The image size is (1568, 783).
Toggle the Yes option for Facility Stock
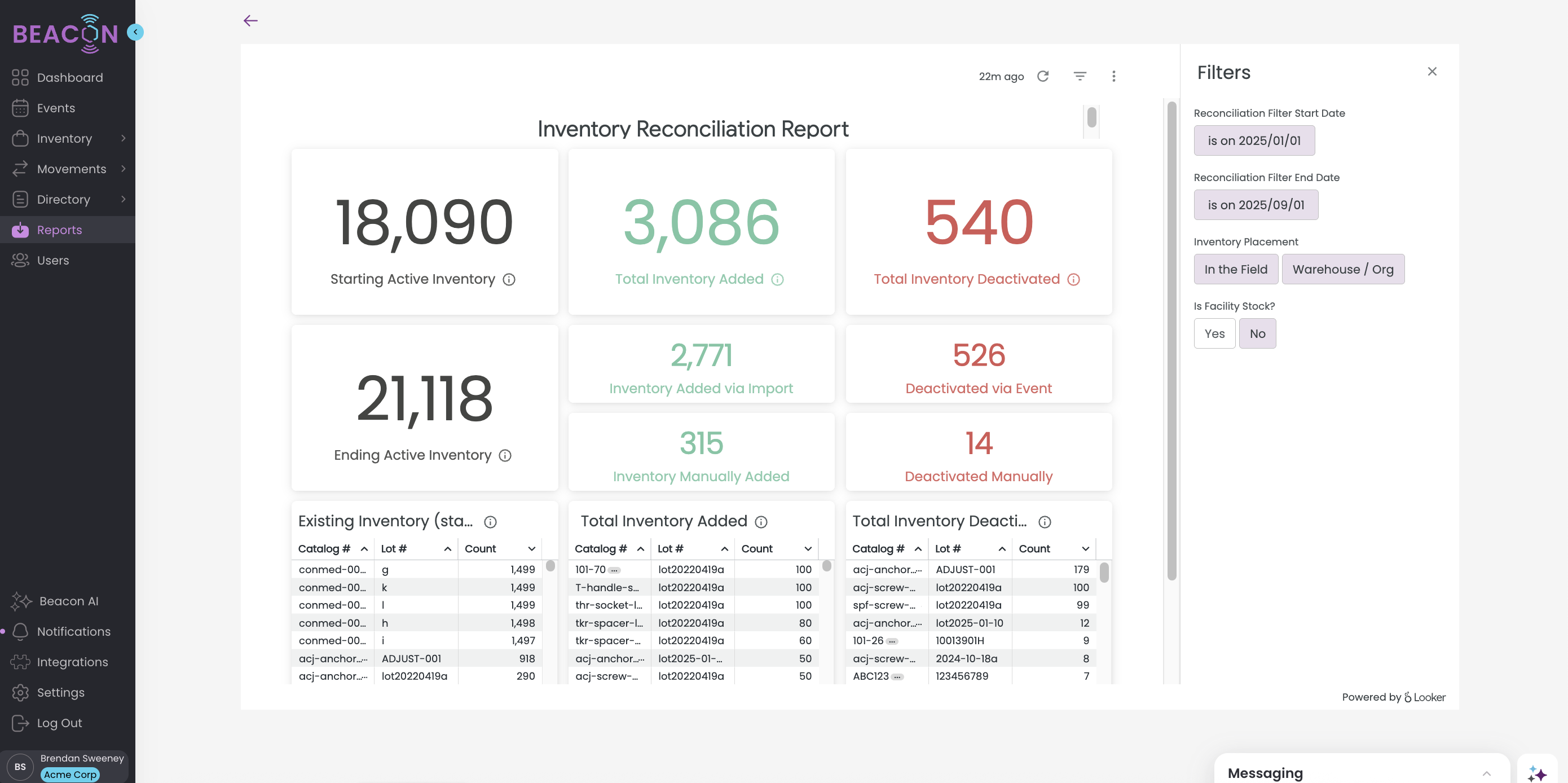[x=1214, y=333]
